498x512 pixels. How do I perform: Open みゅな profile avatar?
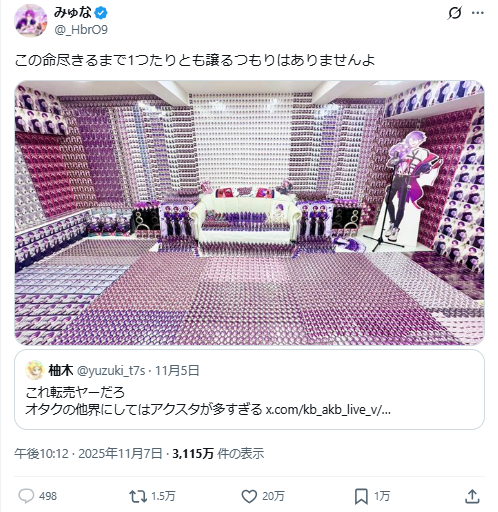(31, 21)
